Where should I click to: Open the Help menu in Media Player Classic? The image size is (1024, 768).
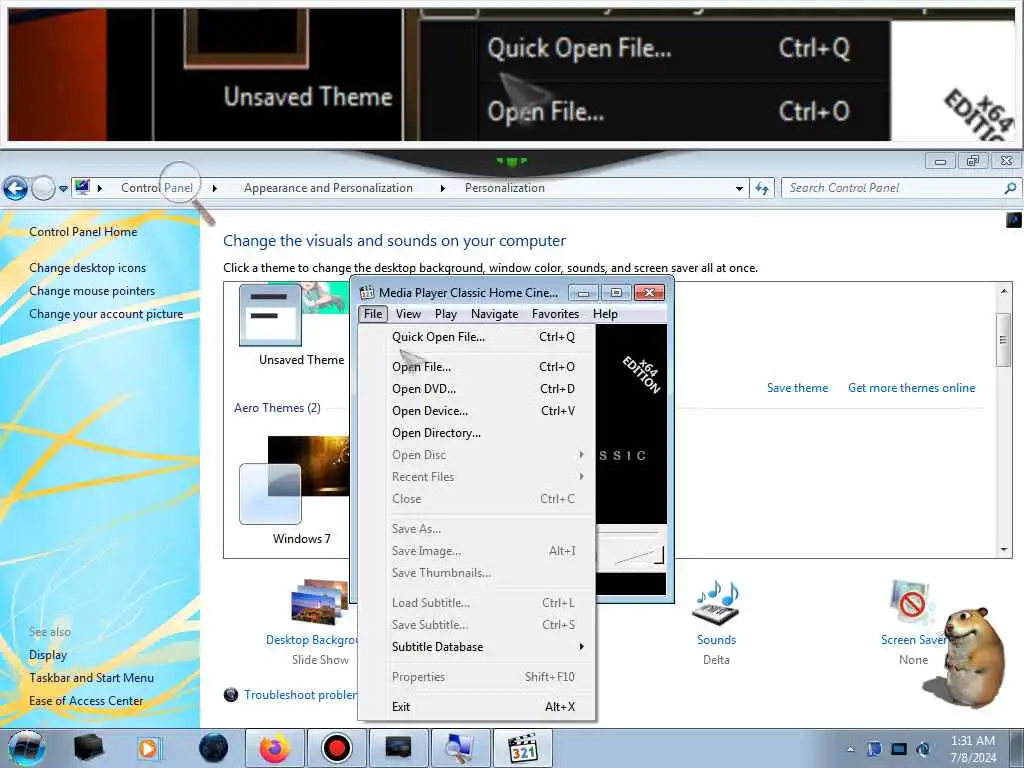[605, 314]
